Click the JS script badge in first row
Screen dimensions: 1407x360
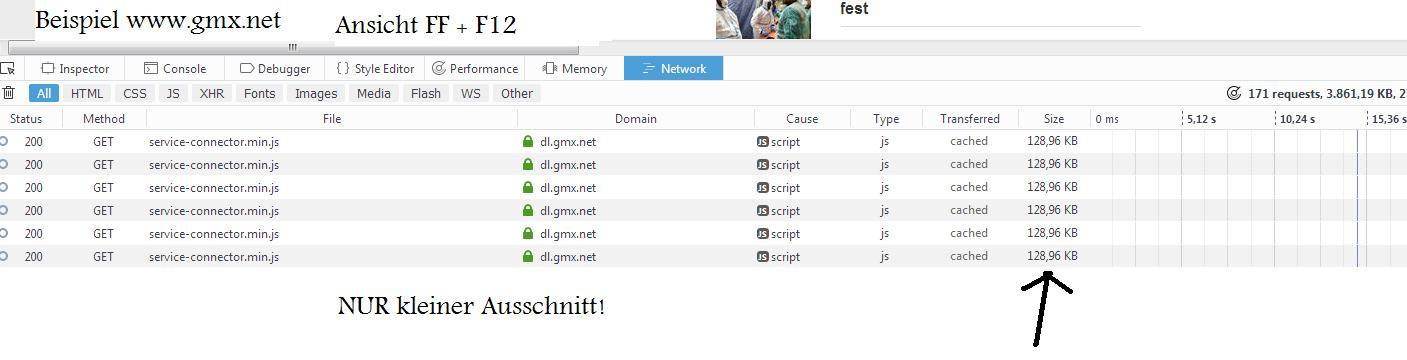tap(763, 141)
